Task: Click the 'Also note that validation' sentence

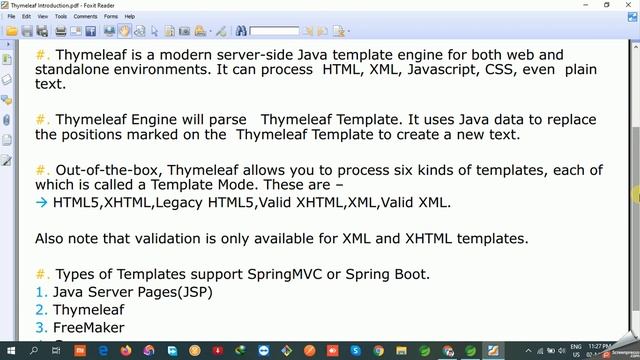Action: pos(282,238)
